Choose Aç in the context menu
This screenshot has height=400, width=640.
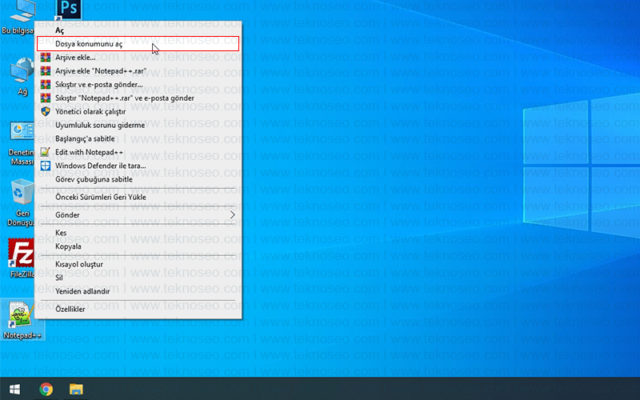coord(138,30)
